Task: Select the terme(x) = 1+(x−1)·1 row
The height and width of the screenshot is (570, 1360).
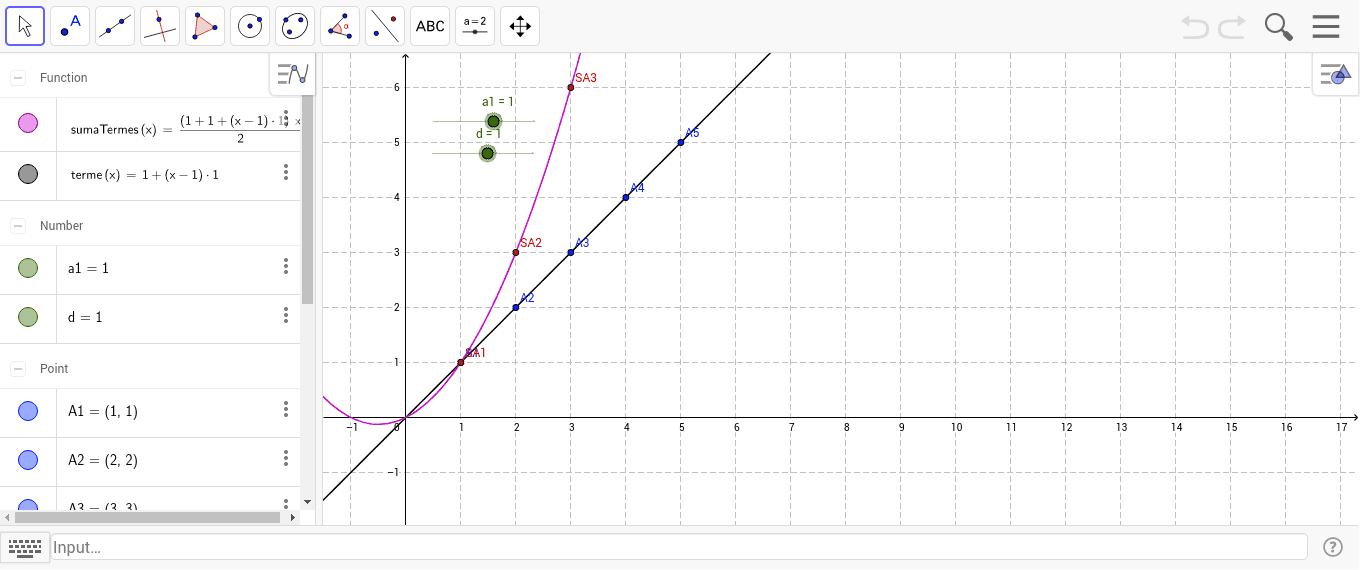Action: coord(150,175)
